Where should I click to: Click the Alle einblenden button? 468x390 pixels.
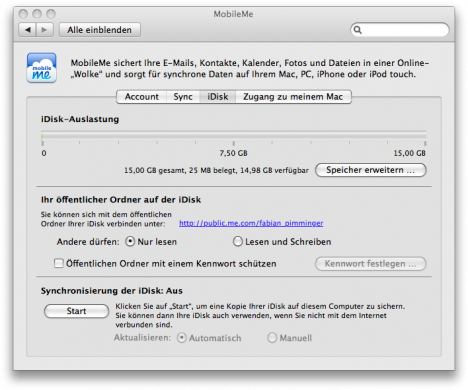click(100, 30)
